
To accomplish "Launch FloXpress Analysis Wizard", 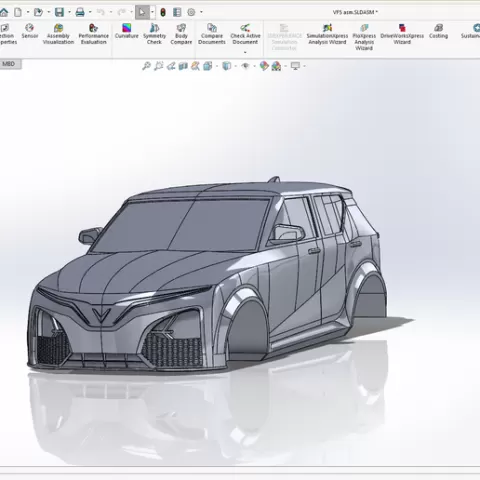I will [x=364, y=37].
